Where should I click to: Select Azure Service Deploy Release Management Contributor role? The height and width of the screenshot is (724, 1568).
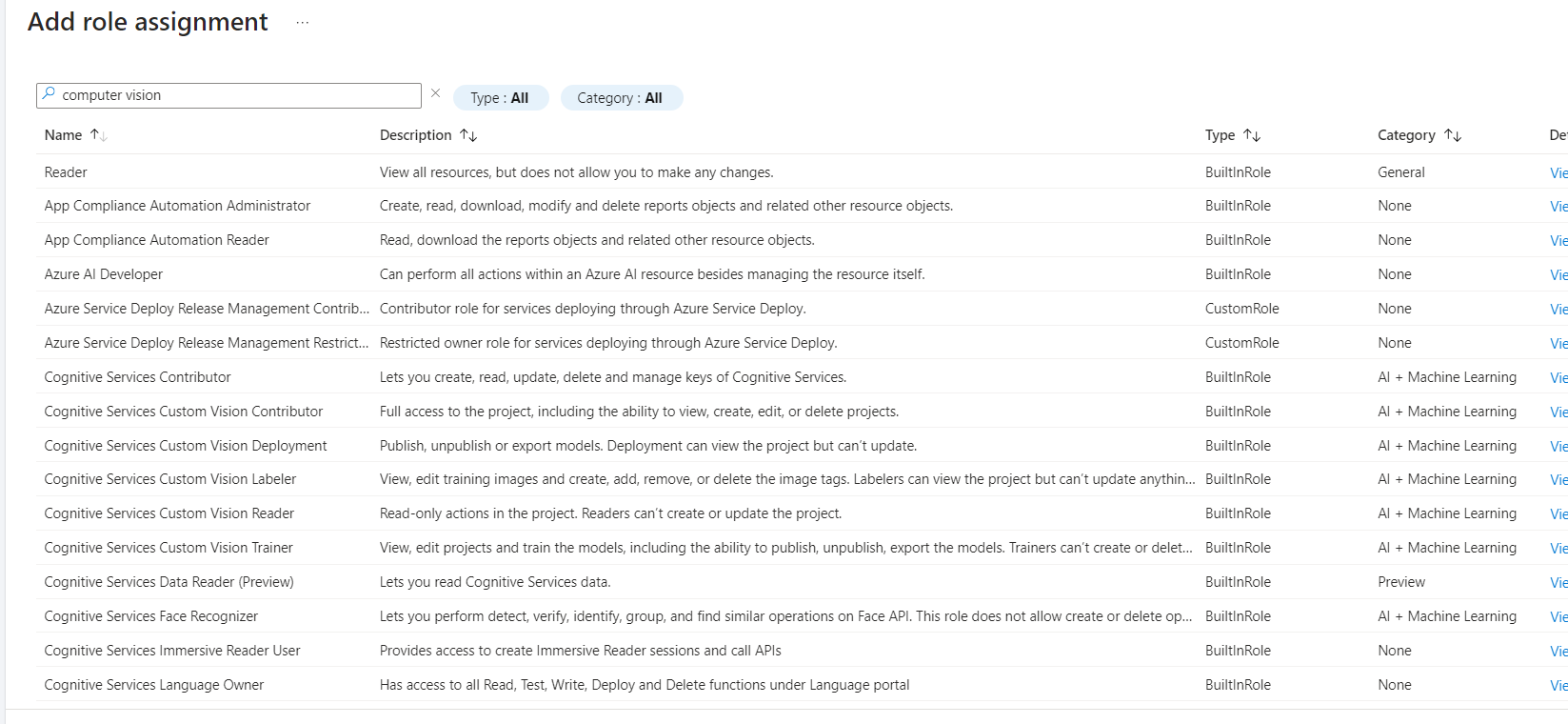point(802,309)
